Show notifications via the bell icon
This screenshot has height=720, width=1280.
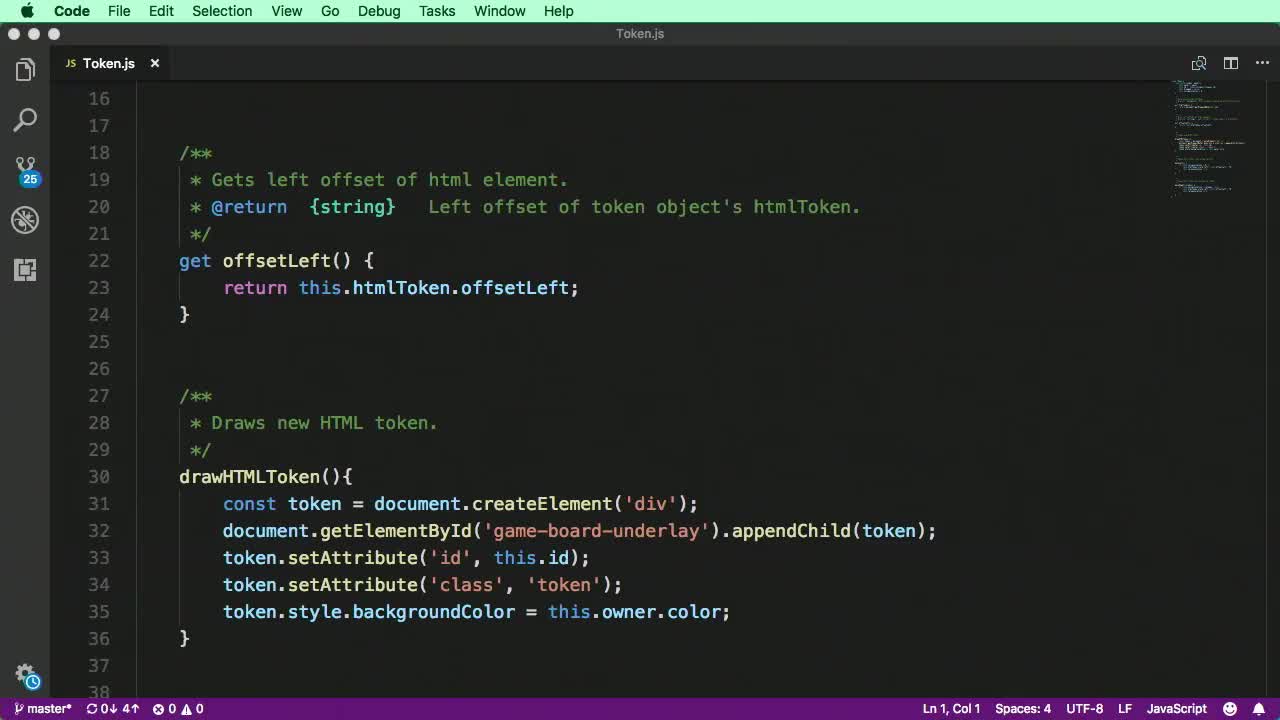[x=1259, y=709]
